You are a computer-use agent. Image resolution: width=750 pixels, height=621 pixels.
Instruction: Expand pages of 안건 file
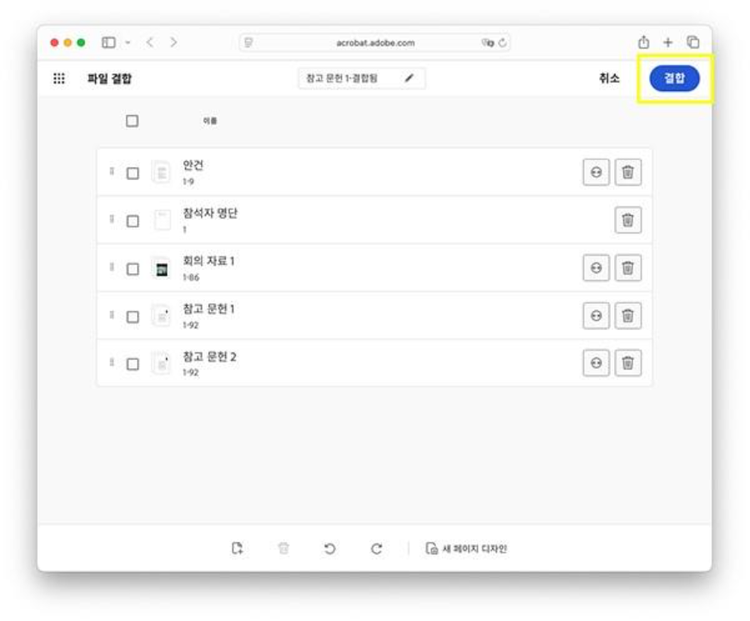pyautogui.click(x=596, y=172)
